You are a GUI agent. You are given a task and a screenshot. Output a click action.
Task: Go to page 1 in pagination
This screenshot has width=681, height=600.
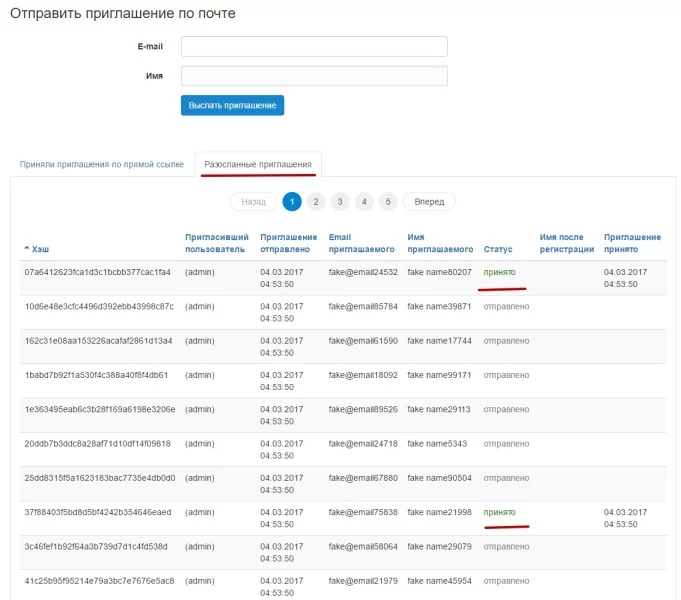pos(292,202)
